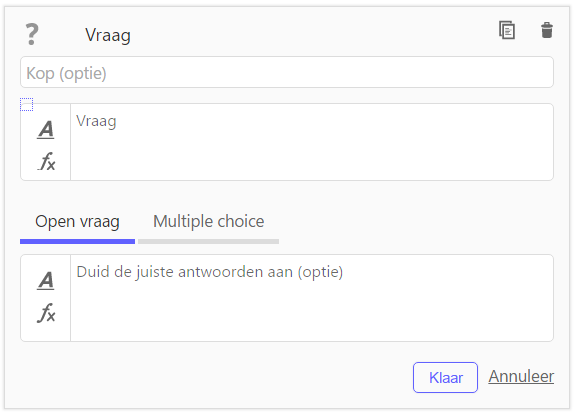Insert a formula in the Vraag editor
The height and width of the screenshot is (414, 574).
[x=46, y=161]
